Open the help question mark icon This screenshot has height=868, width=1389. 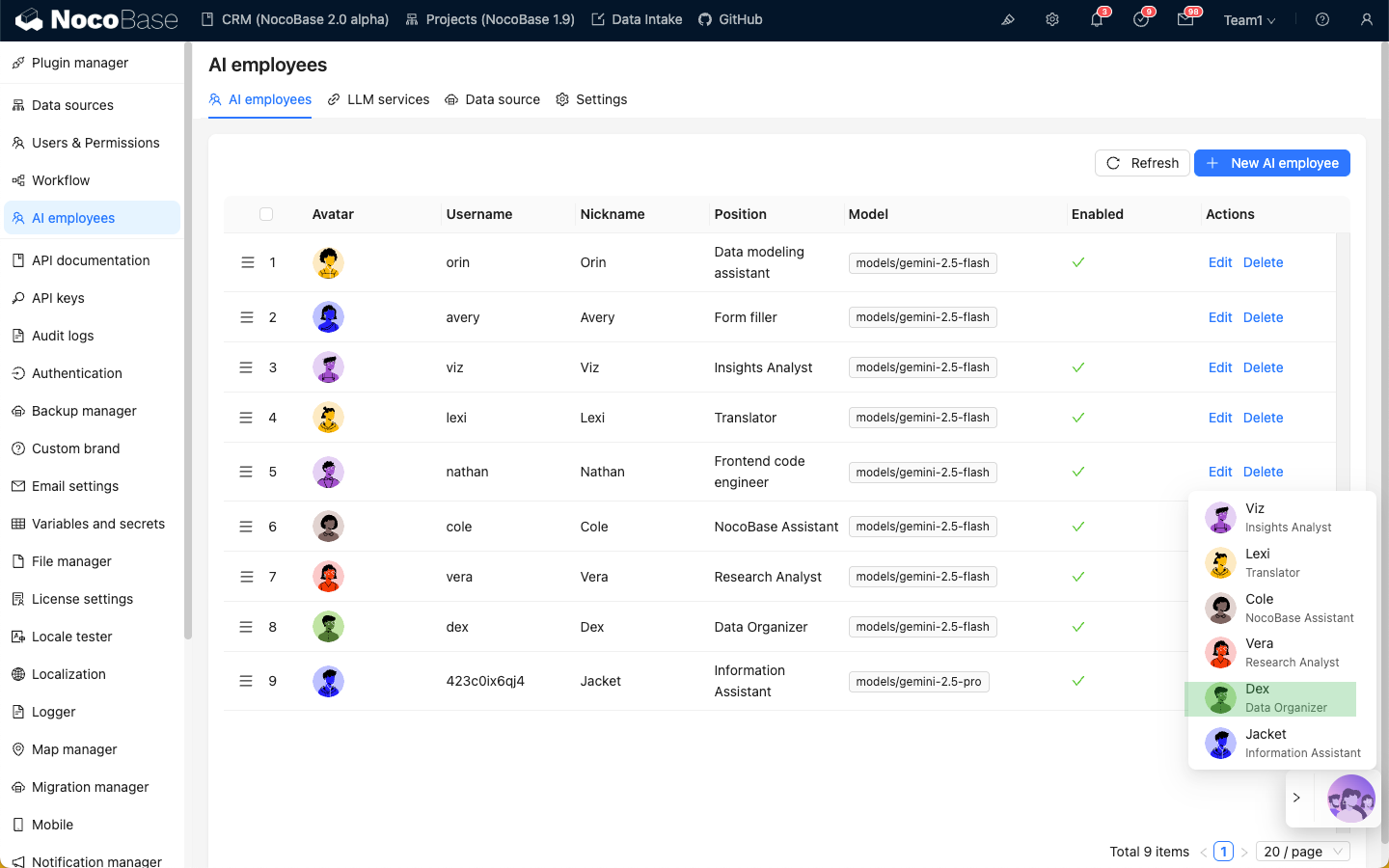tap(1322, 19)
